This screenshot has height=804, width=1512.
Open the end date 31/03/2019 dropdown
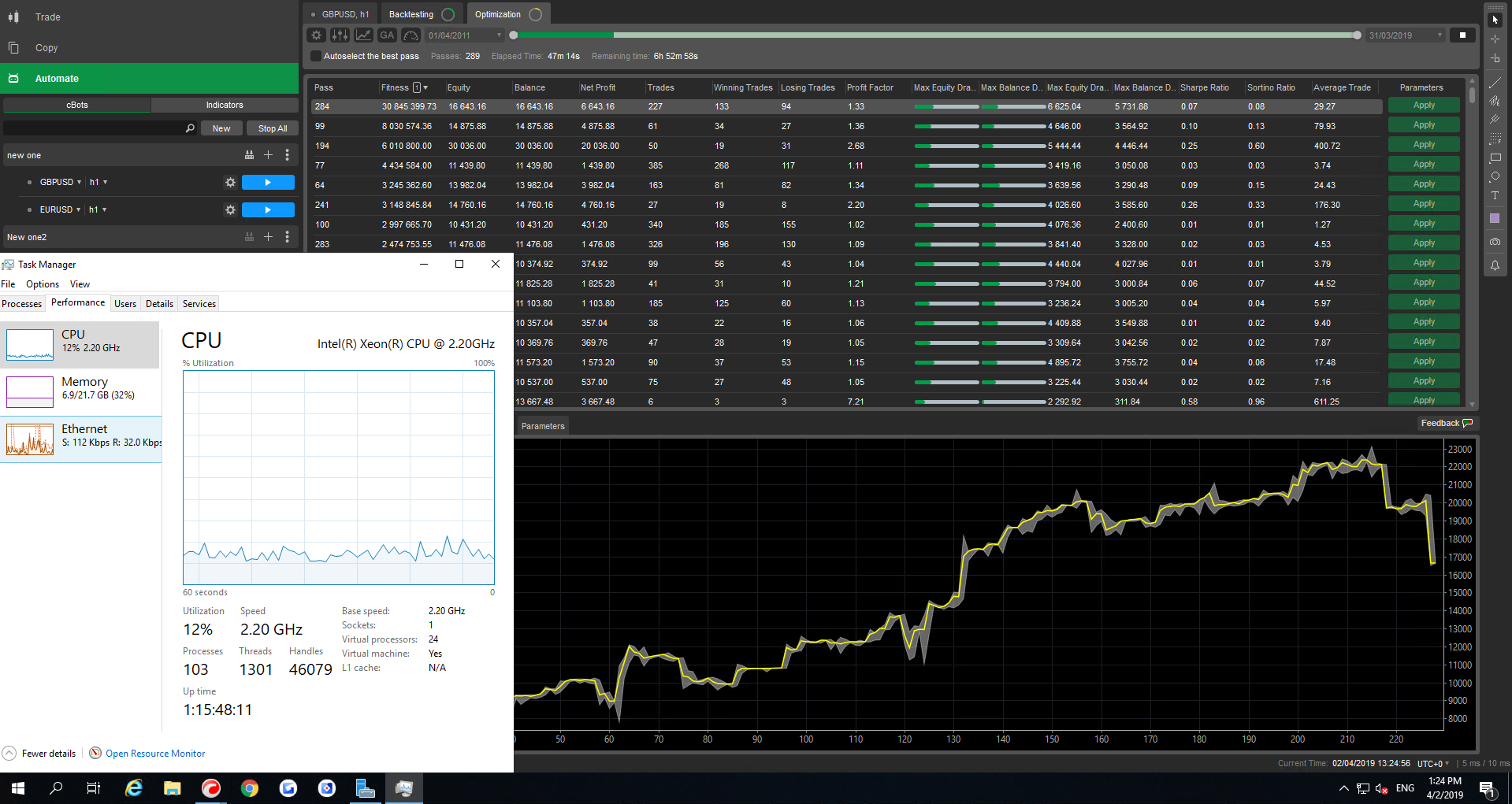[1440, 35]
